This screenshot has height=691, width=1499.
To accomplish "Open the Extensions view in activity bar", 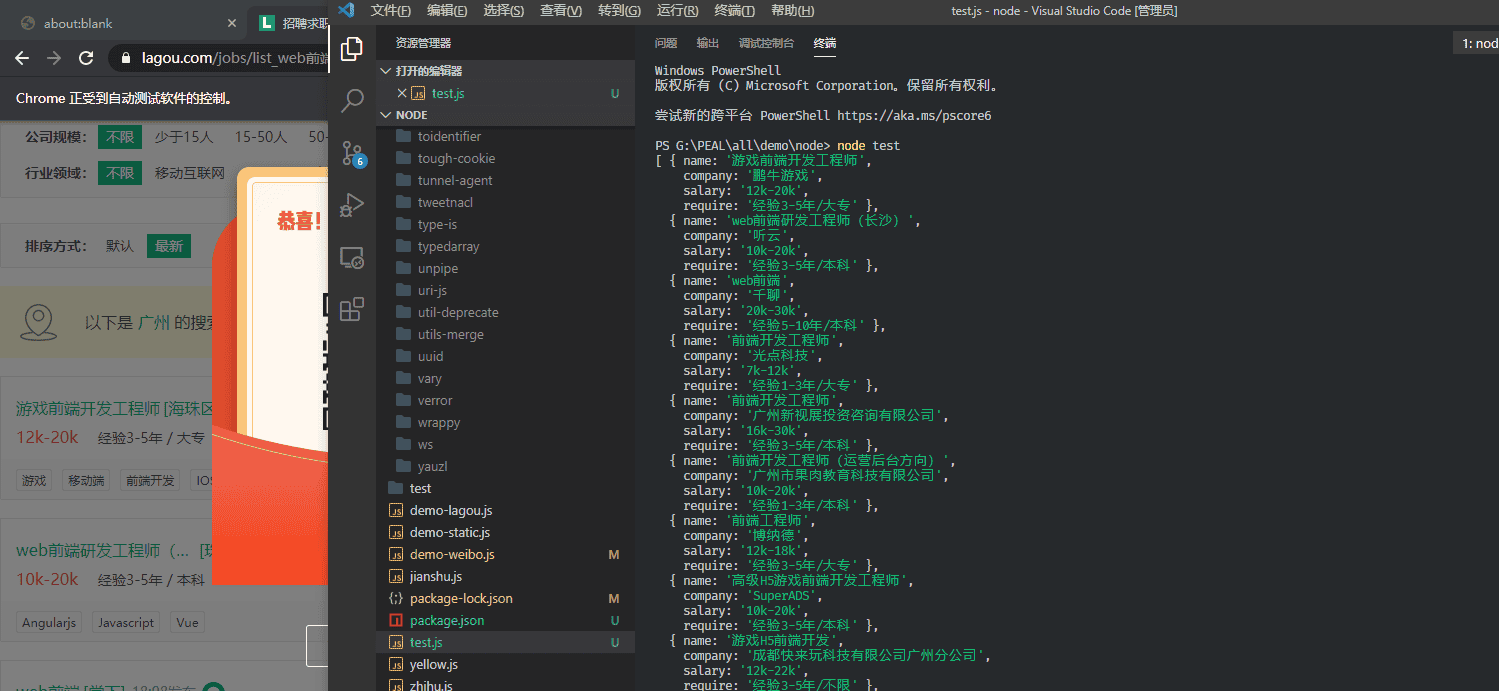I will tap(352, 309).
